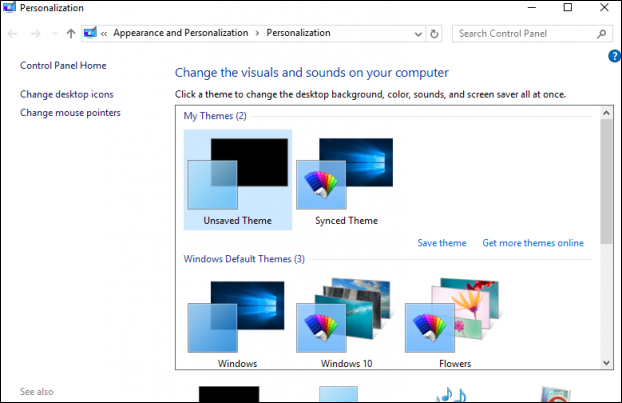Open Desktop Background black preview

pos(229,394)
